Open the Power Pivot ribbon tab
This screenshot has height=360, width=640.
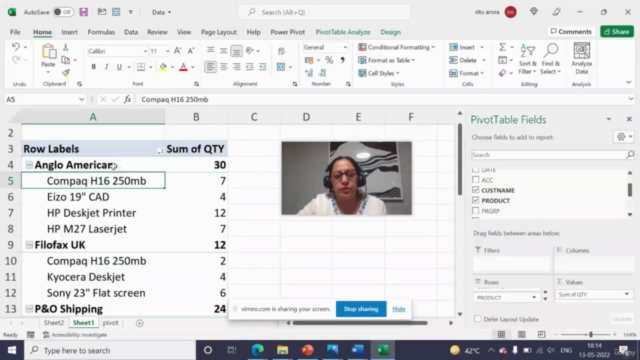pos(288,32)
